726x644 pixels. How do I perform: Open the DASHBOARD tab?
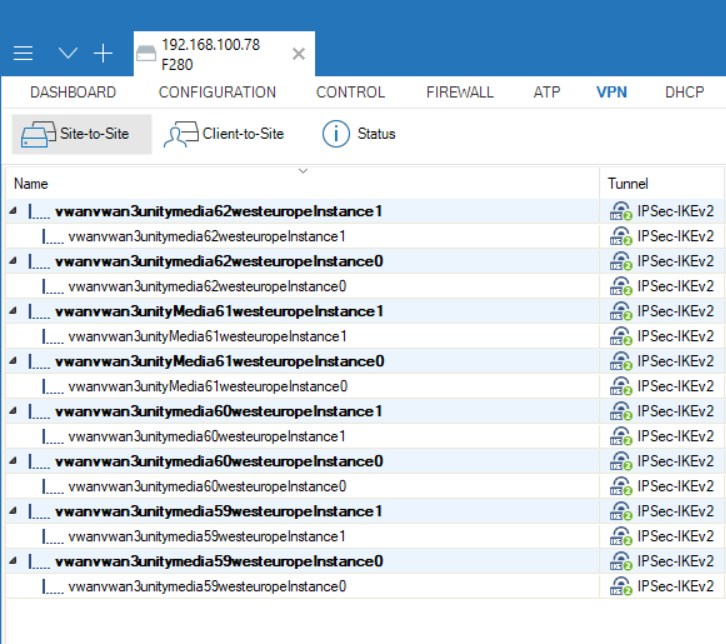click(73, 92)
